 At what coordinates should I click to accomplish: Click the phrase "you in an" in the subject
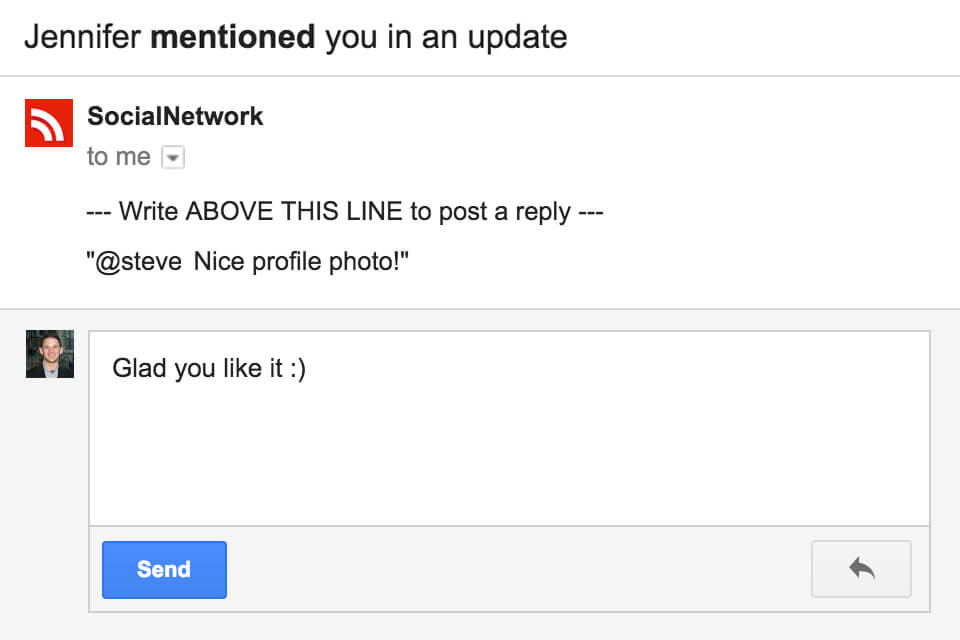coord(390,38)
